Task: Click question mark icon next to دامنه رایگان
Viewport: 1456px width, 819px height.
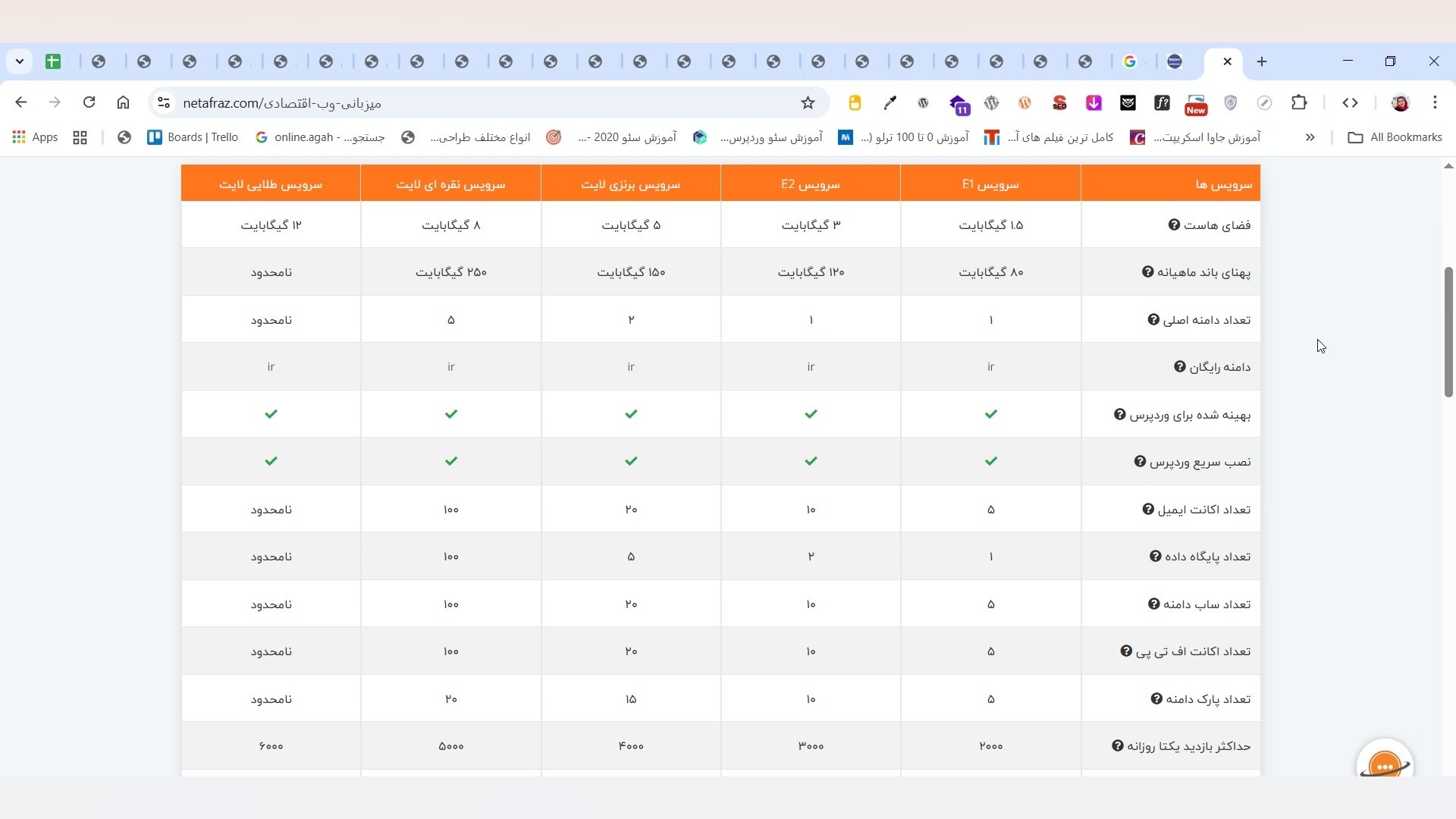Action: click(x=1179, y=367)
